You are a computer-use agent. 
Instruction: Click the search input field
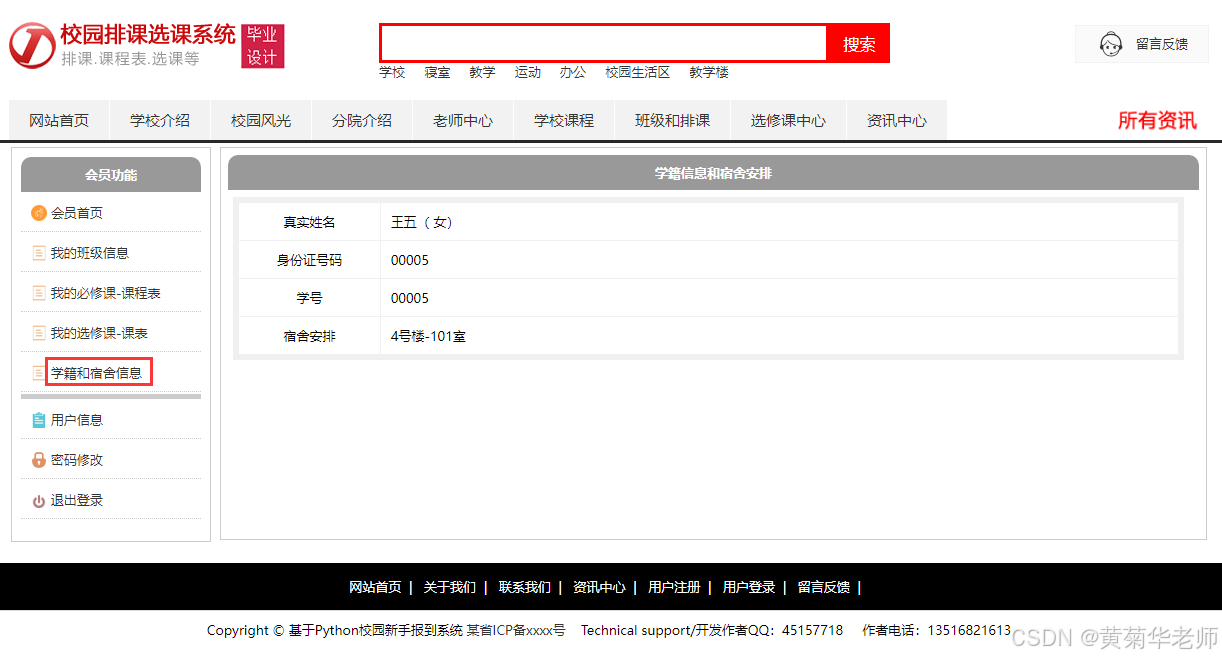(x=604, y=43)
